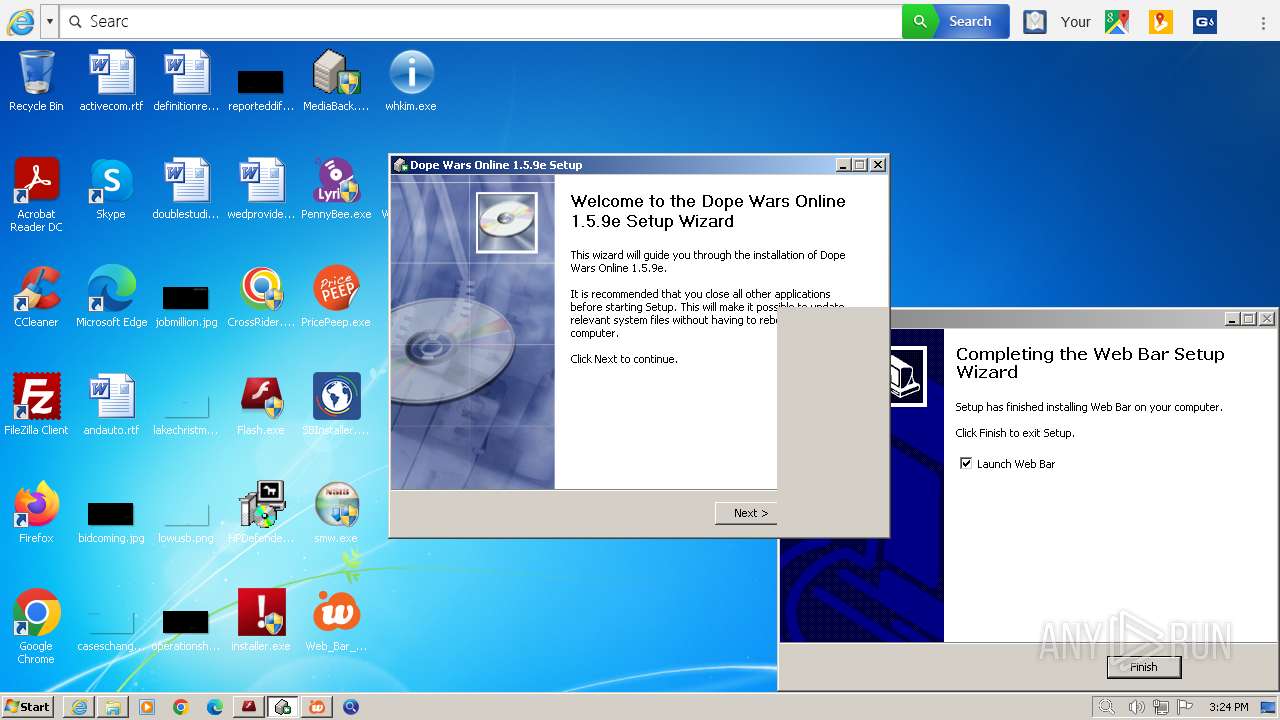This screenshot has height=720, width=1280.
Task: Click the 3:24 PM clock
Action: (x=1228, y=707)
